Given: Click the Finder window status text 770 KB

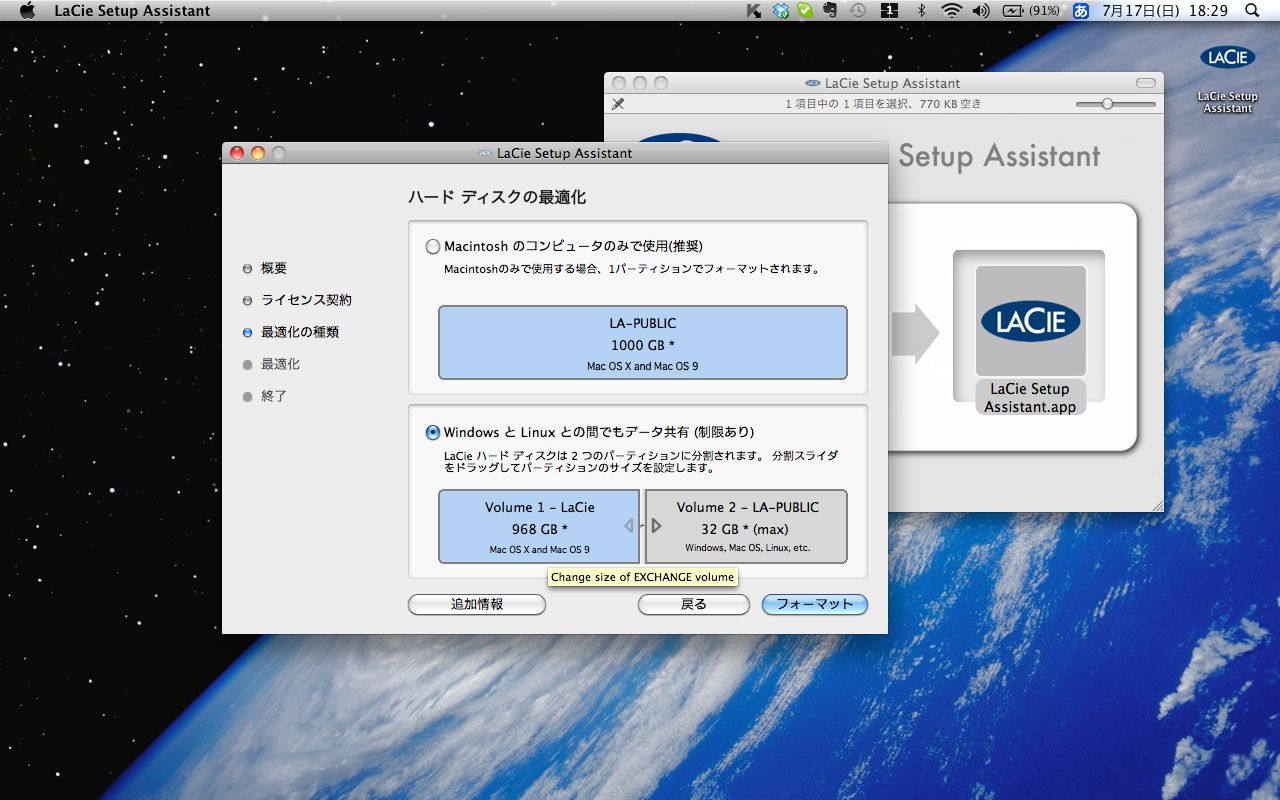Looking at the screenshot, I should coord(884,104).
